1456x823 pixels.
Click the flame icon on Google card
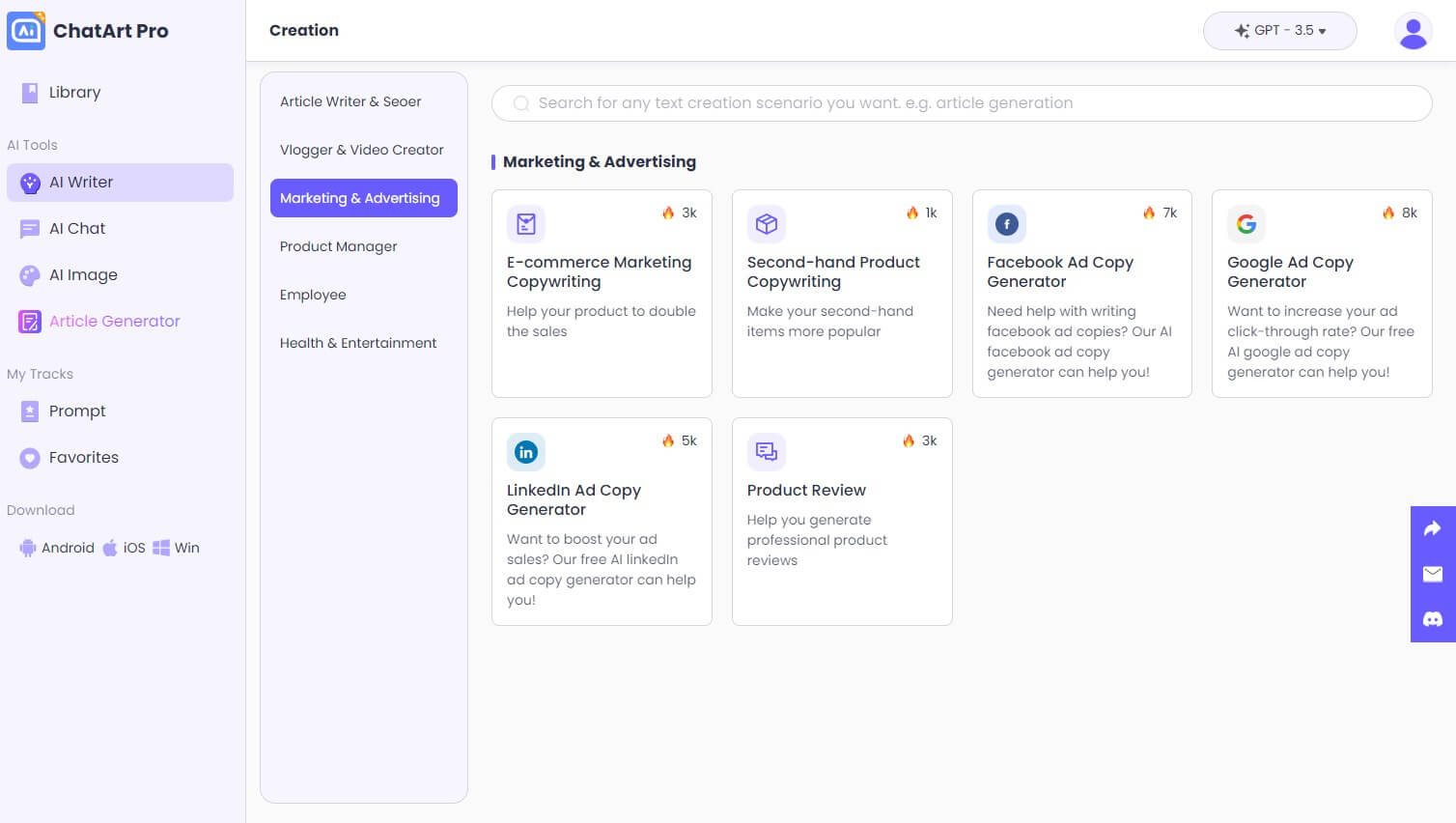[x=1388, y=213]
